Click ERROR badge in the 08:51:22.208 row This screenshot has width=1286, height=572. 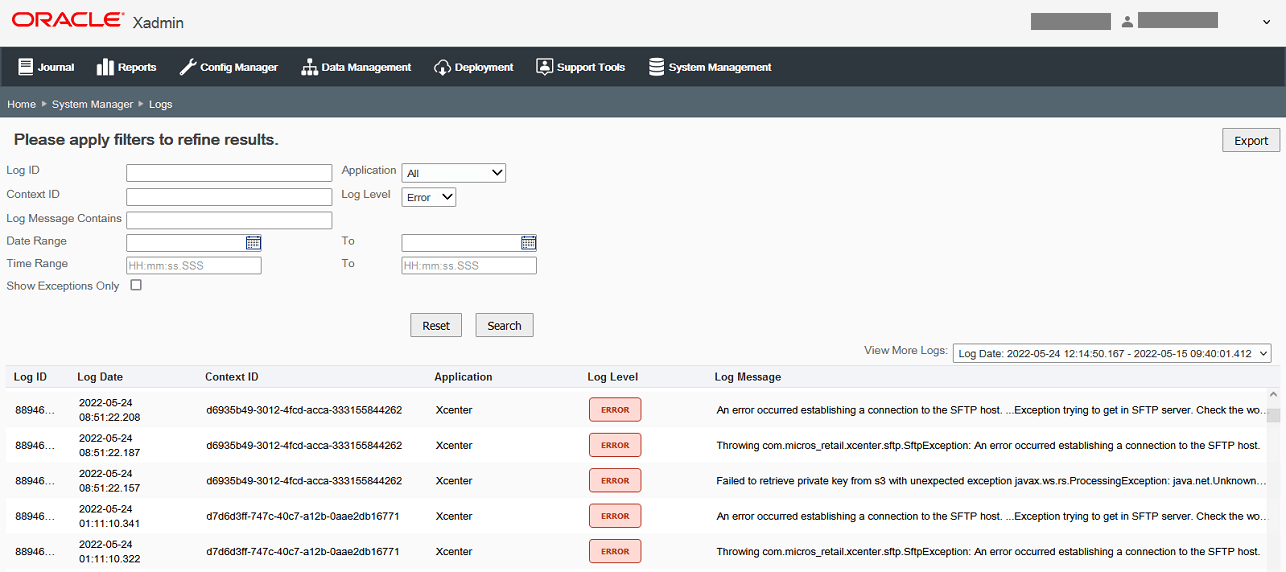(x=615, y=410)
